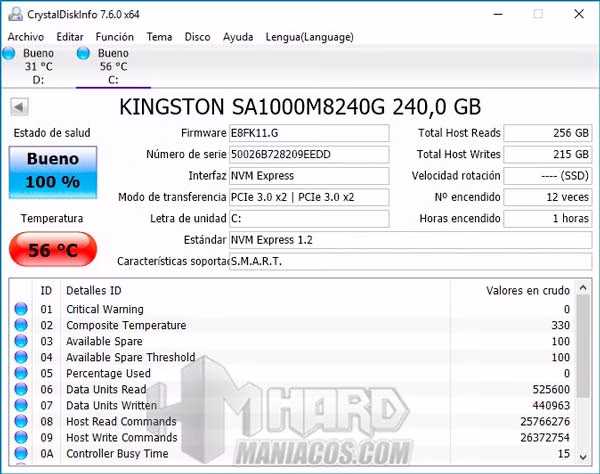Go to previous disk with left arrow
The height and width of the screenshot is (474, 600).
click(20, 107)
